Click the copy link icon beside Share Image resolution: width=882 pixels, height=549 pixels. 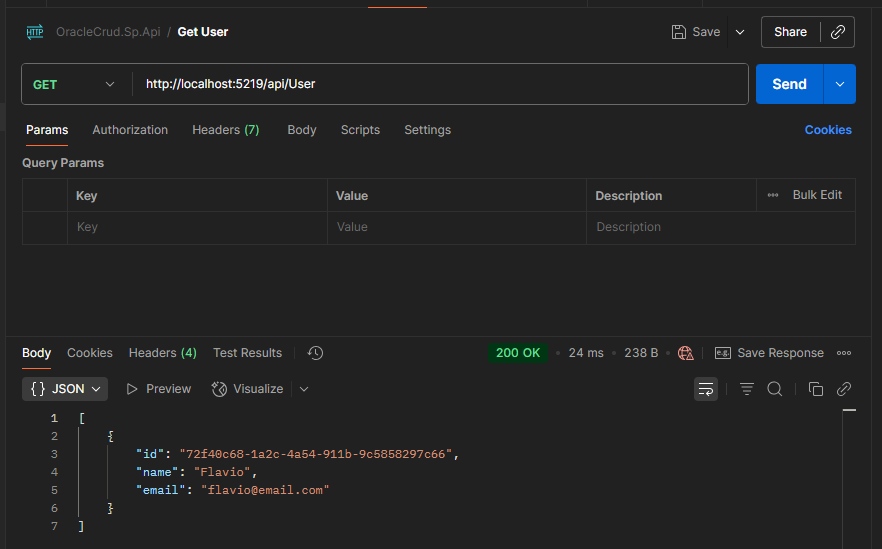838,32
